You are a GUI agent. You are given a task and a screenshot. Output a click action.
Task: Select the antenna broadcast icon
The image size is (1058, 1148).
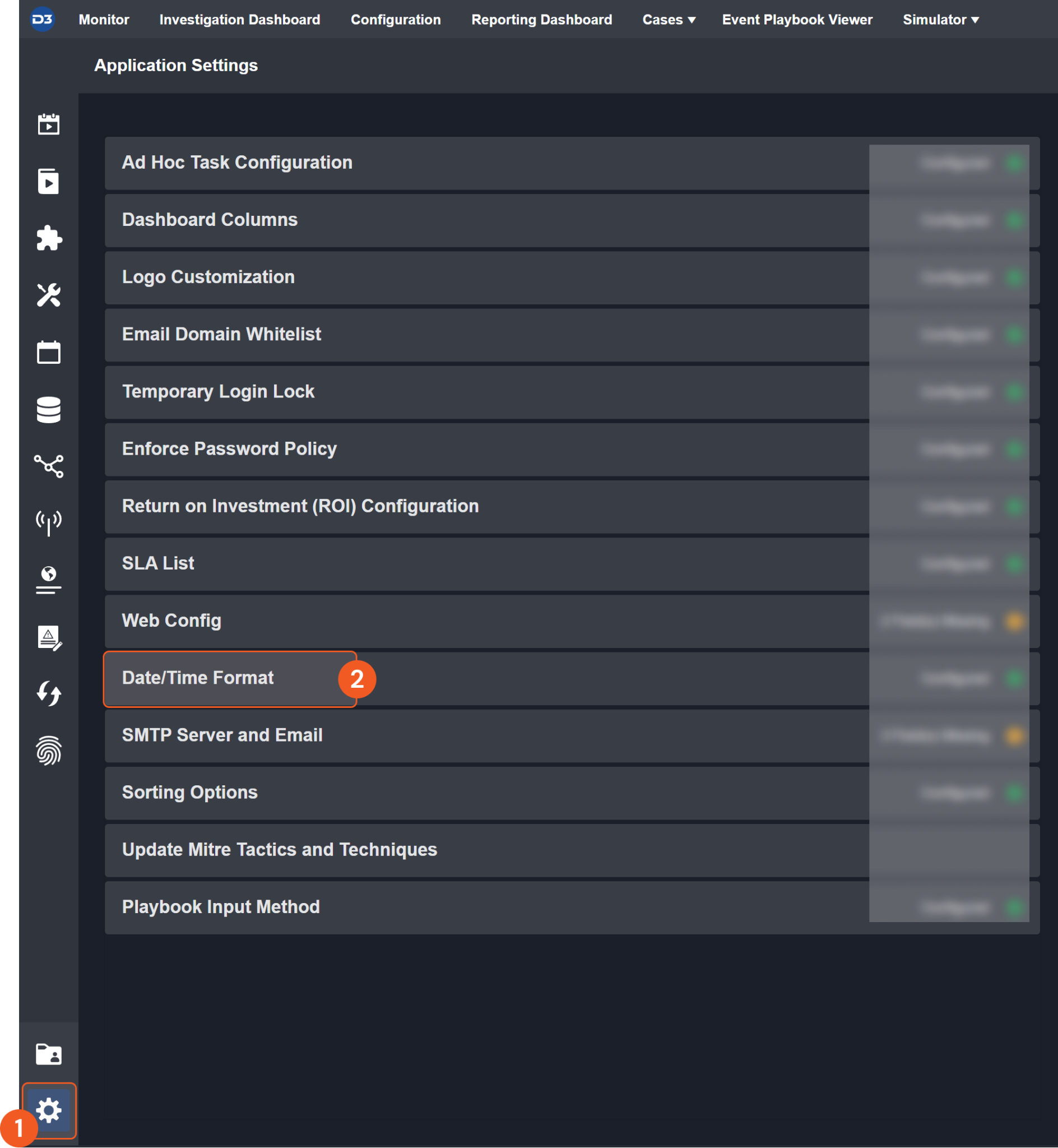coord(49,522)
